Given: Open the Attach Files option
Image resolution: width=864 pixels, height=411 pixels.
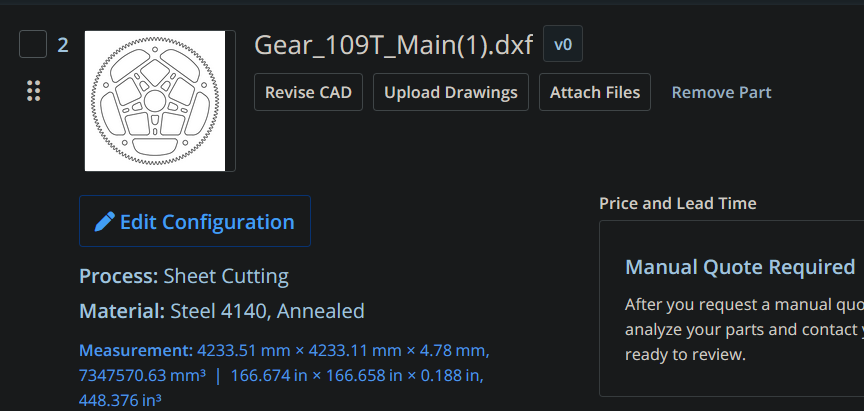Looking at the screenshot, I should [595, 92].
